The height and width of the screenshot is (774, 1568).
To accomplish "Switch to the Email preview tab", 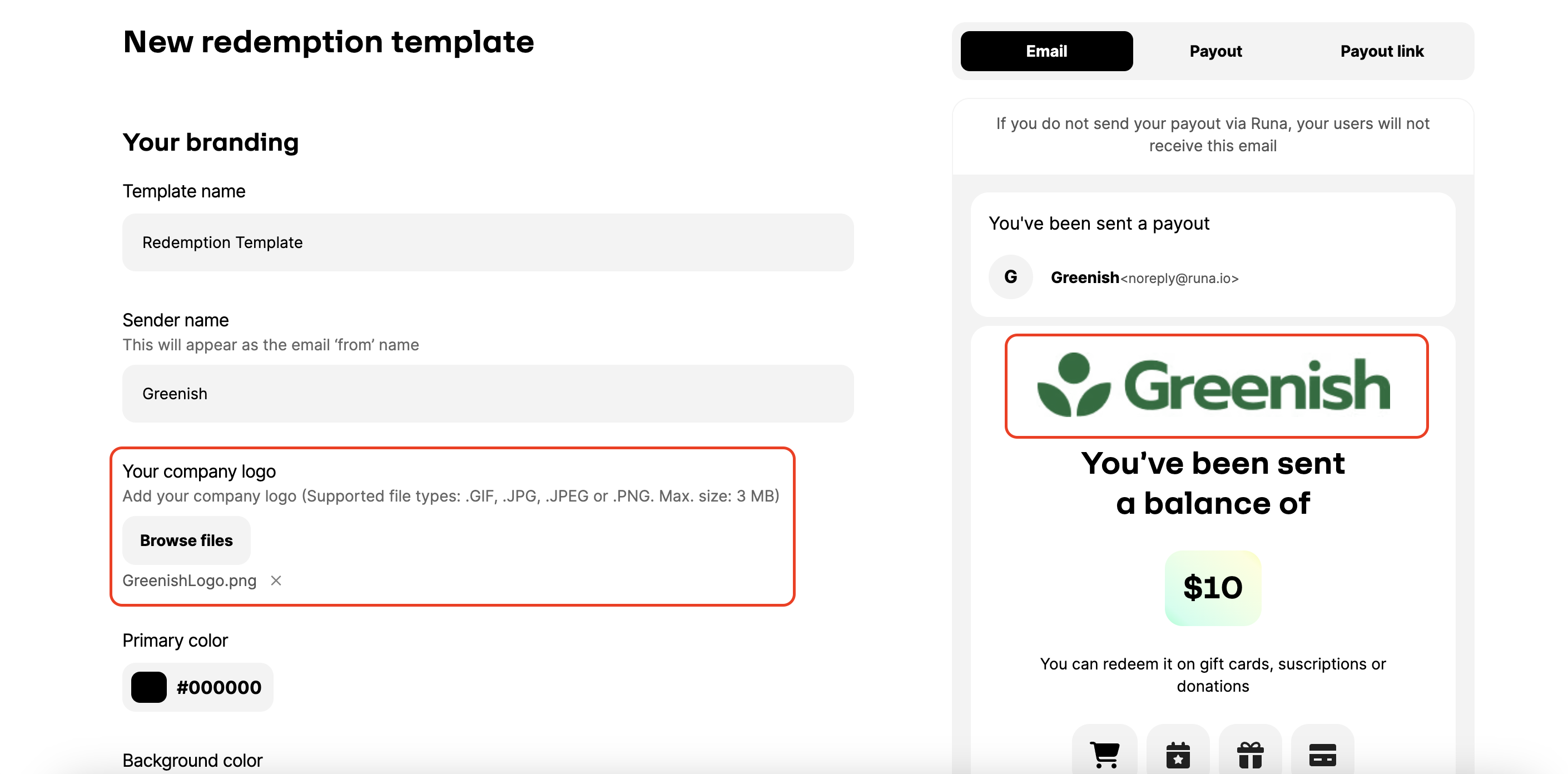I will (x=1046, y=51).
